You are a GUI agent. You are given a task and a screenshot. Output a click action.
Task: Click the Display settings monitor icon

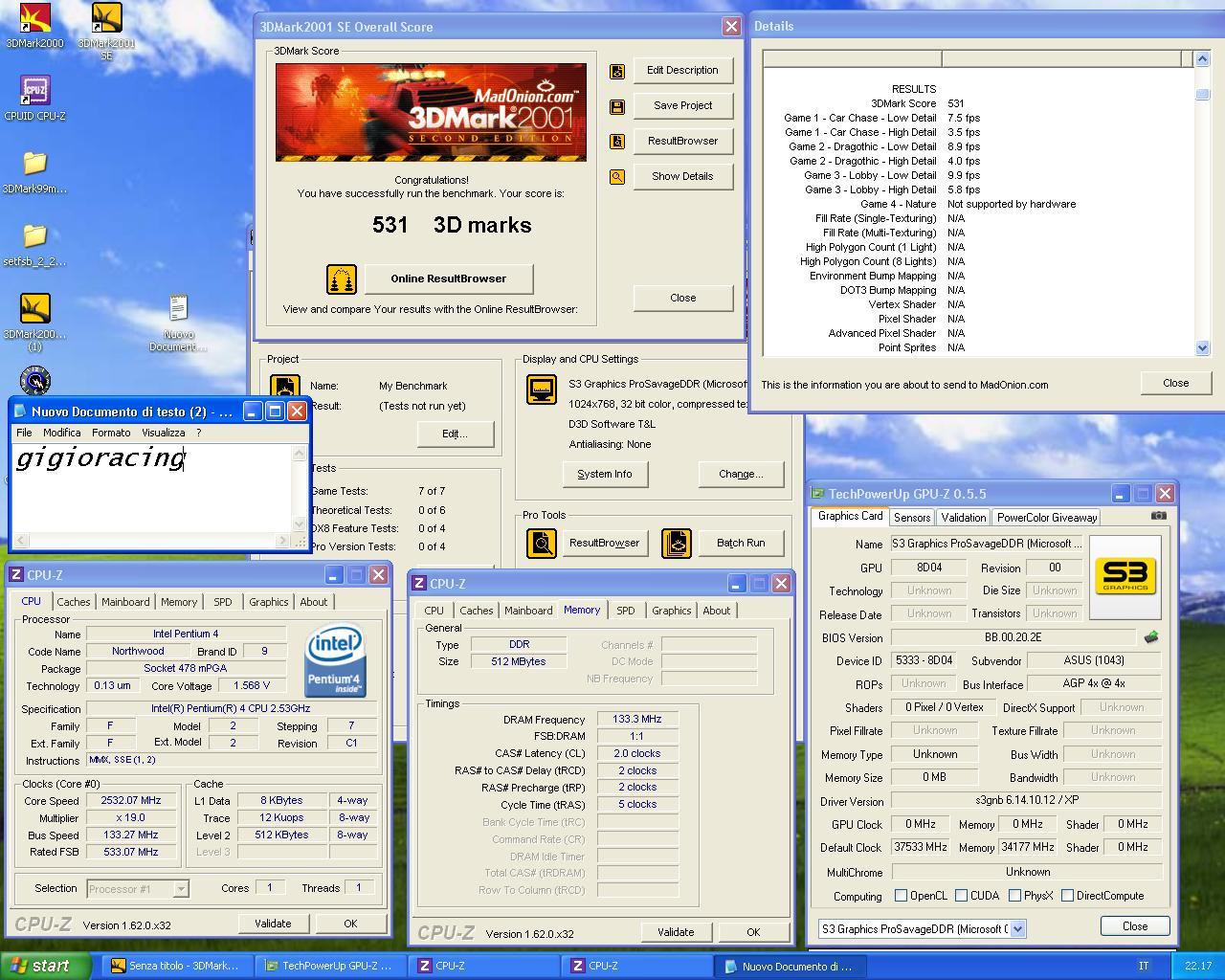542,390
